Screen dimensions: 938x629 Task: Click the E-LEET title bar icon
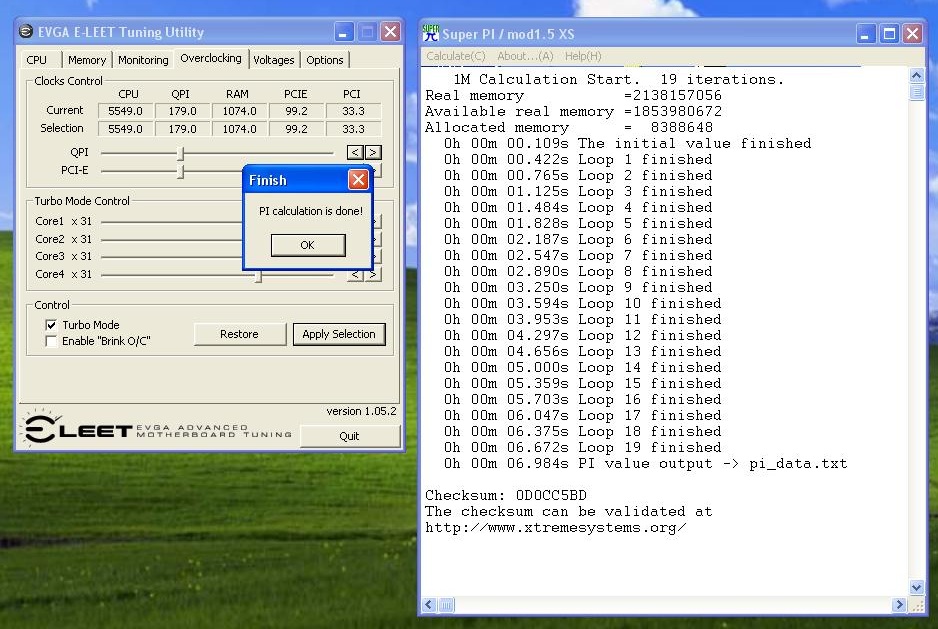click(26, 31)
